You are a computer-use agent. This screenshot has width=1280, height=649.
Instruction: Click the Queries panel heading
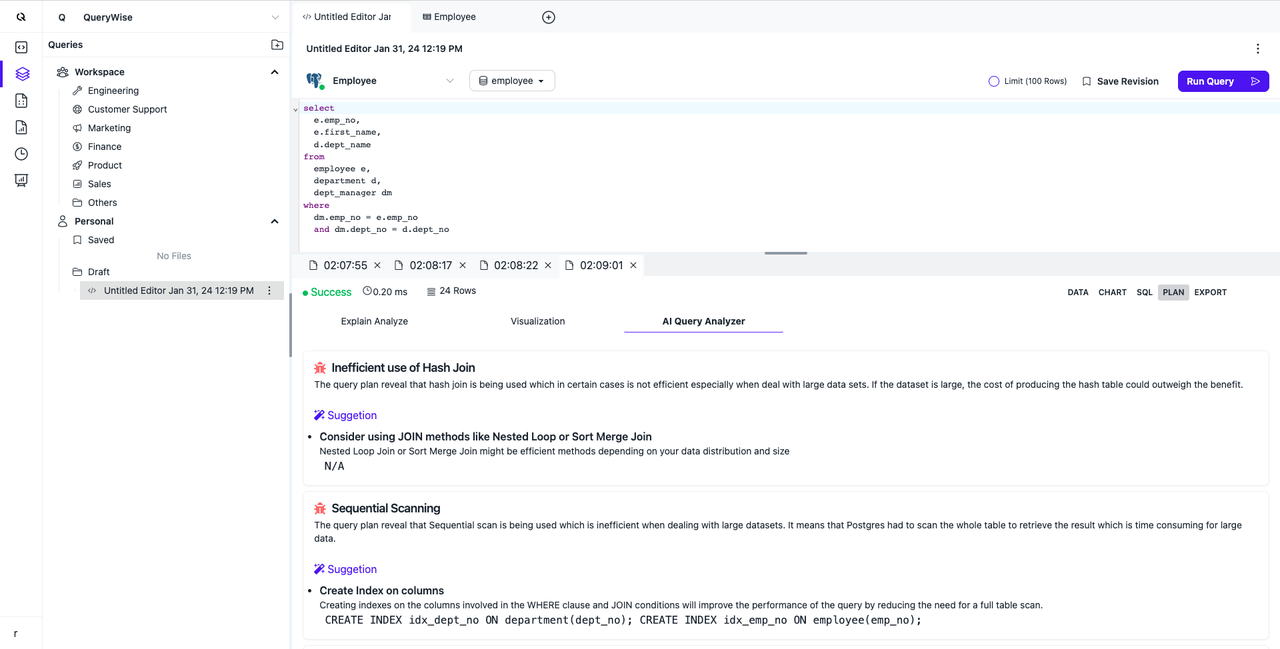coord(65,45)
